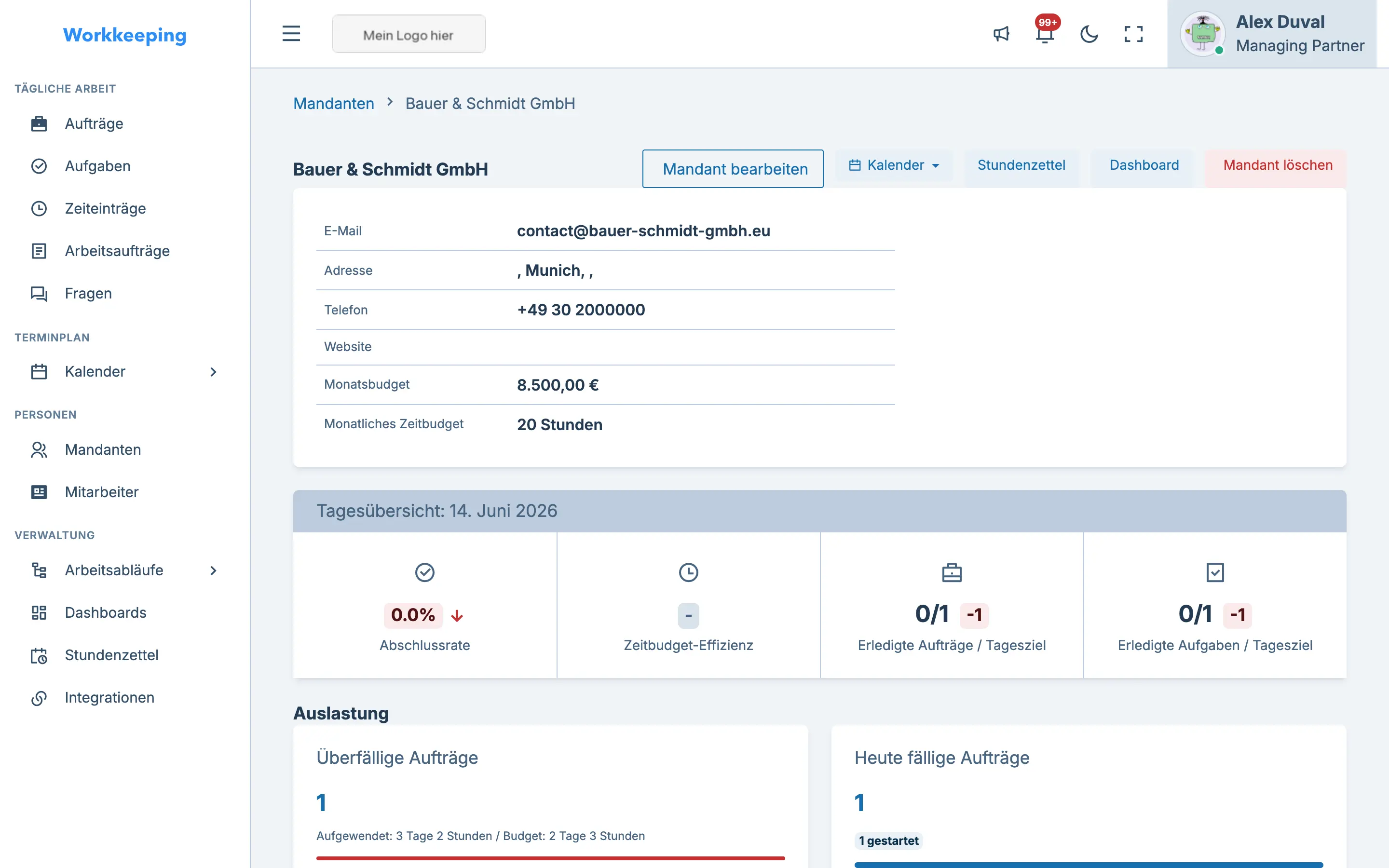This screenshot has height=868, width=1389.
Task: Follow the Mandanten breadcrumb link
Action: pyautogui.click(x=333, y=103)
